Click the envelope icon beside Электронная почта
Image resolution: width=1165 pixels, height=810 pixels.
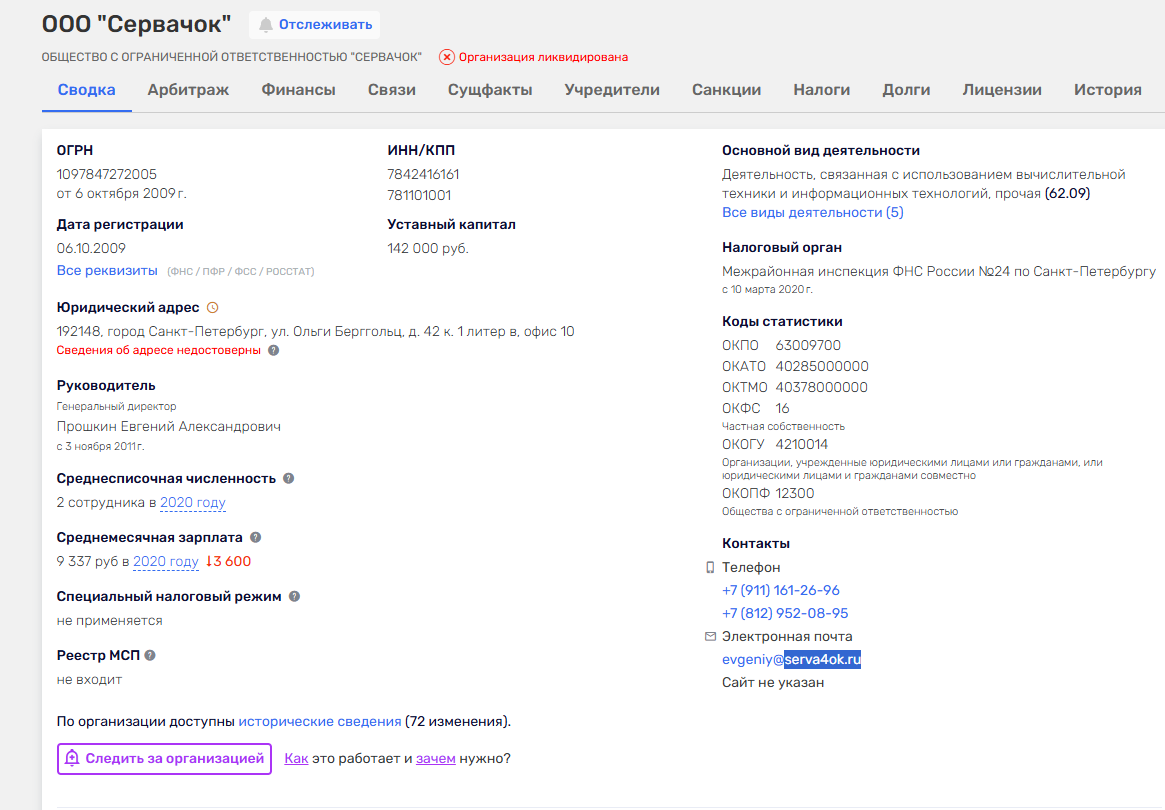[x=710, y=637]
